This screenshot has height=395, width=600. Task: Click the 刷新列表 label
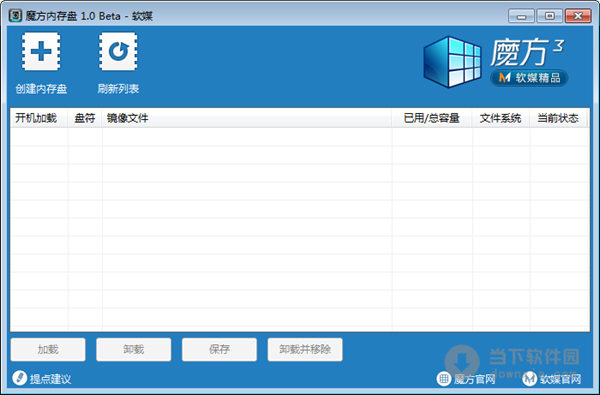pyautogui.click(x=118, y=89)
